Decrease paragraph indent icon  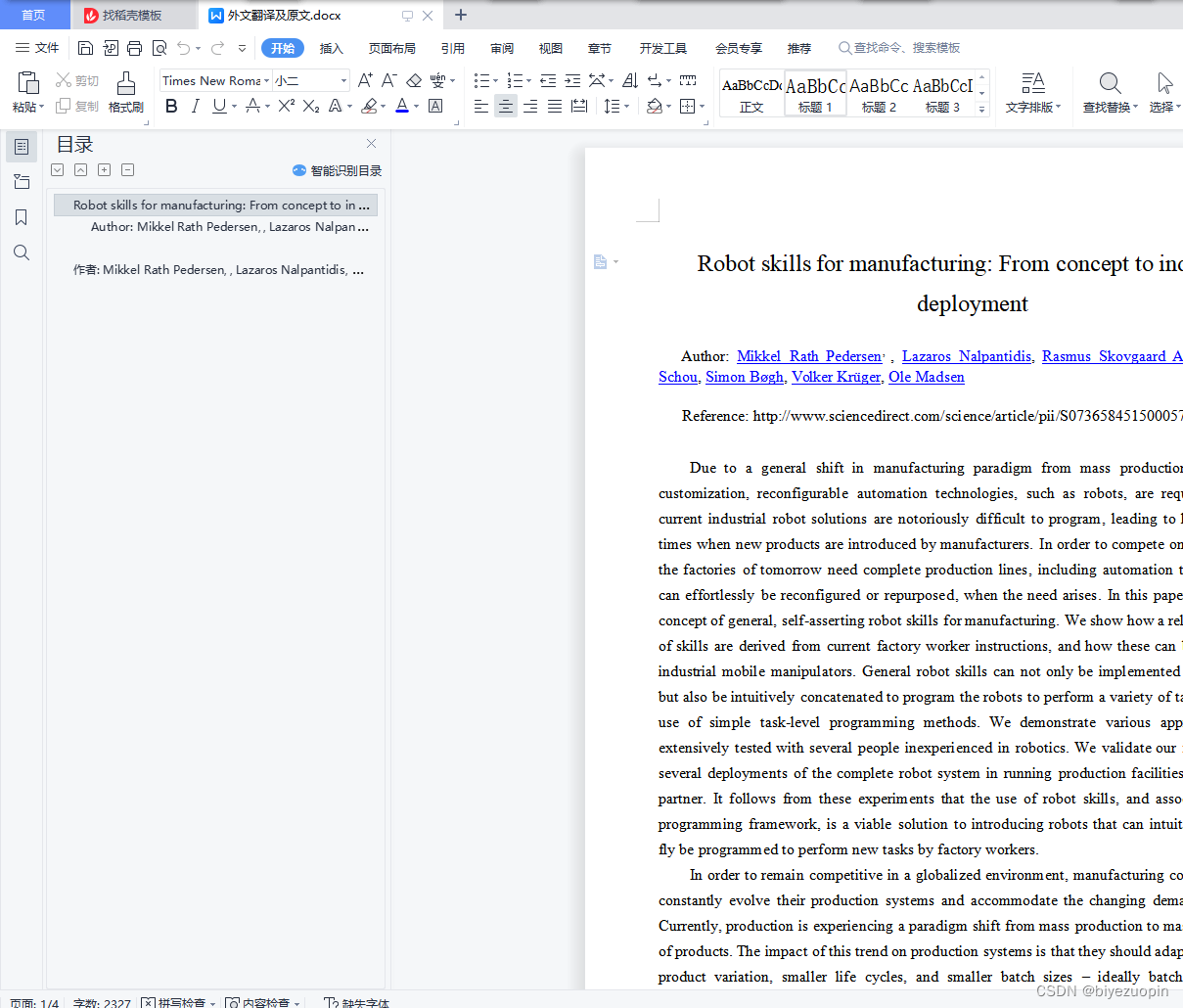548,80
